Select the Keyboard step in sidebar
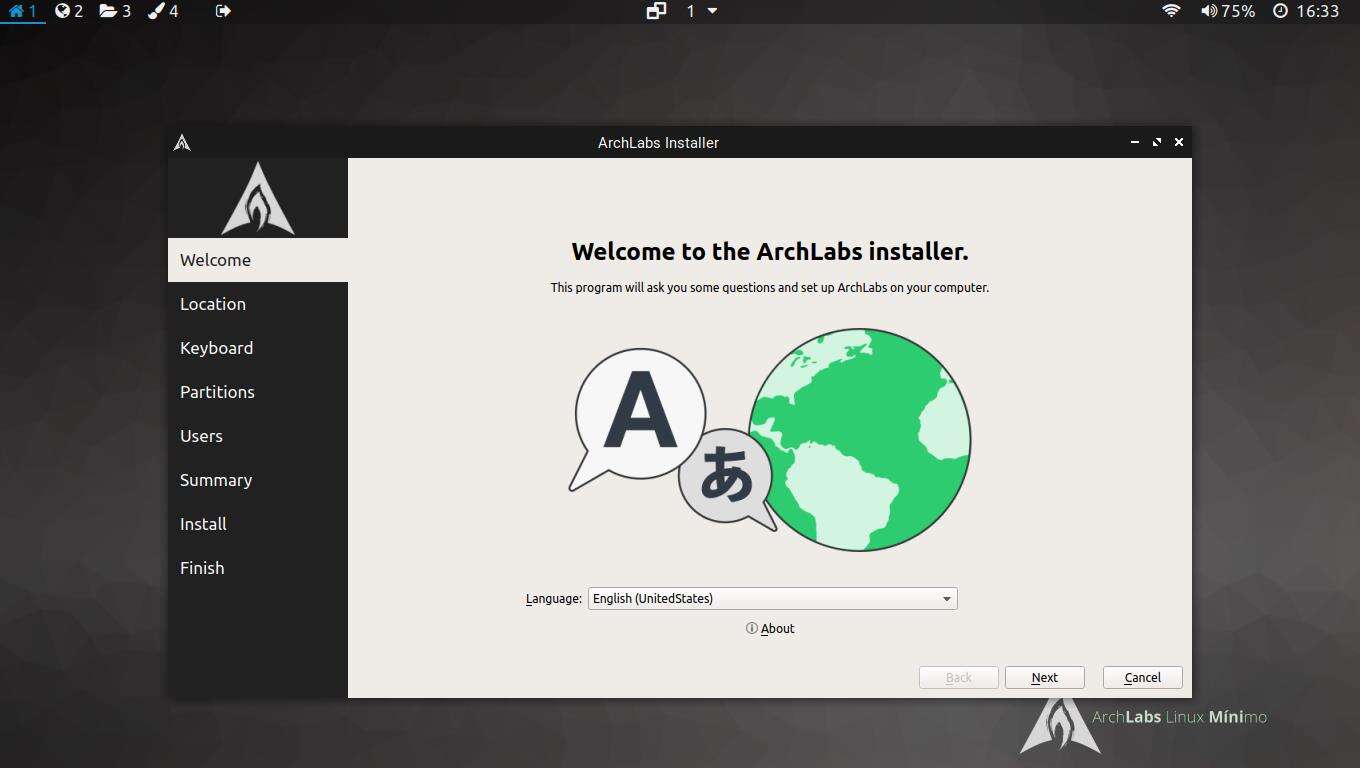This screenshot has width=1360, height=768. [x=258, y=348]
